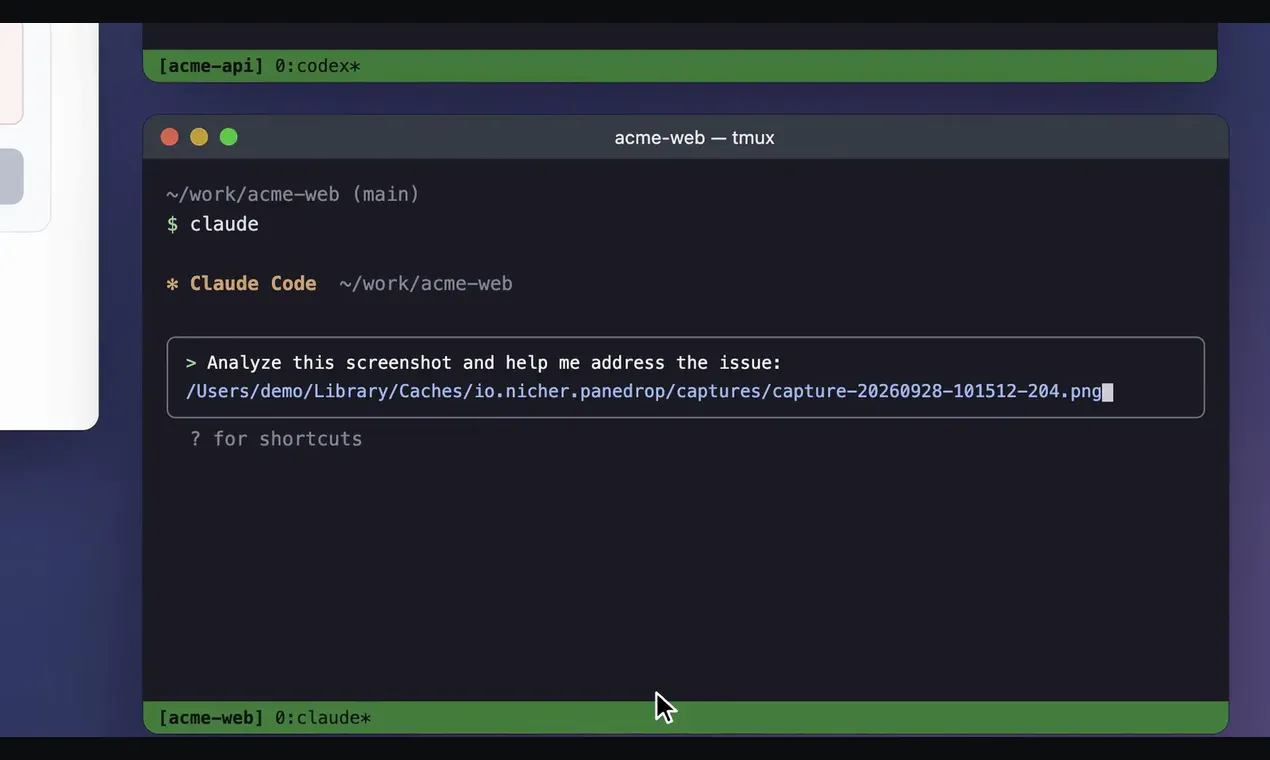Minimize the acme-web terminal with yellow button

tap(199, 137)
